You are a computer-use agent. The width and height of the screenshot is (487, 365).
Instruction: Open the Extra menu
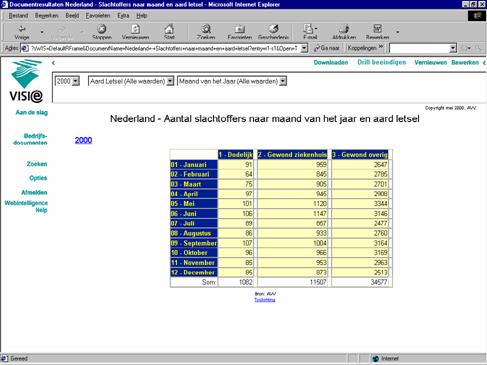[x=123, y=16]
